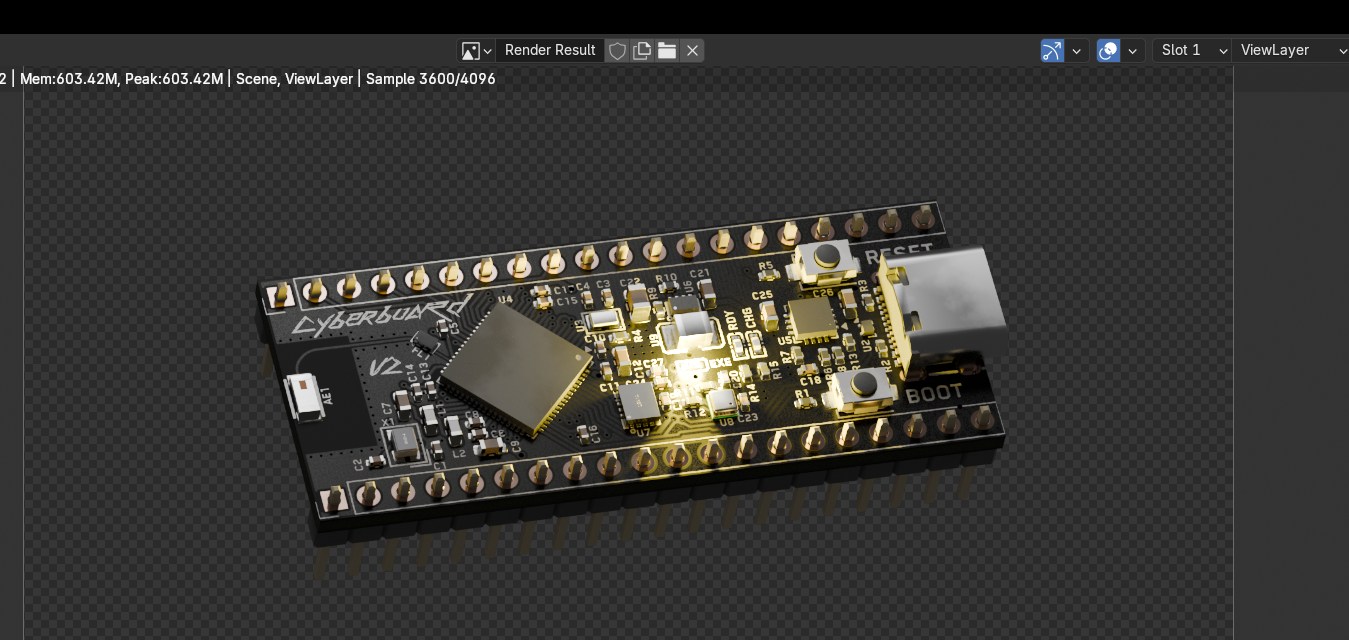This screenshot has height=640, width=1349.
Task: Click the AE1 antenna component in render
Action: (304, 396)
